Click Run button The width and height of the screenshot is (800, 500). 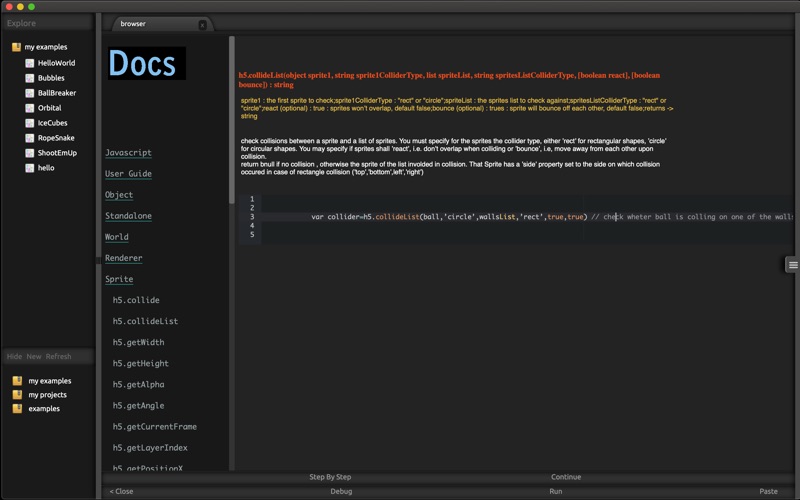coord(556,491)
